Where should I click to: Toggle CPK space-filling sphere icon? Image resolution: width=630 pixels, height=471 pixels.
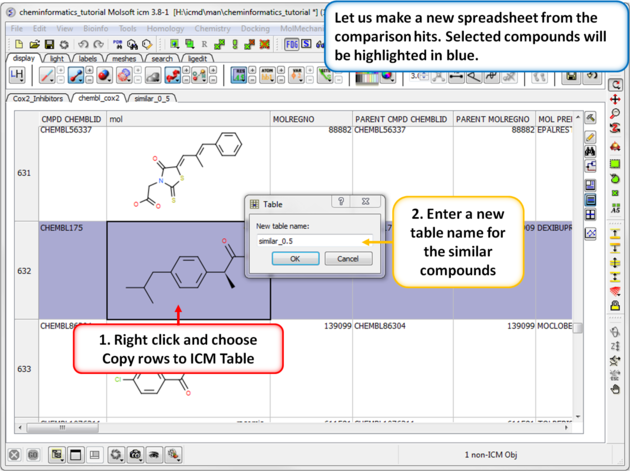click(104, 75)
